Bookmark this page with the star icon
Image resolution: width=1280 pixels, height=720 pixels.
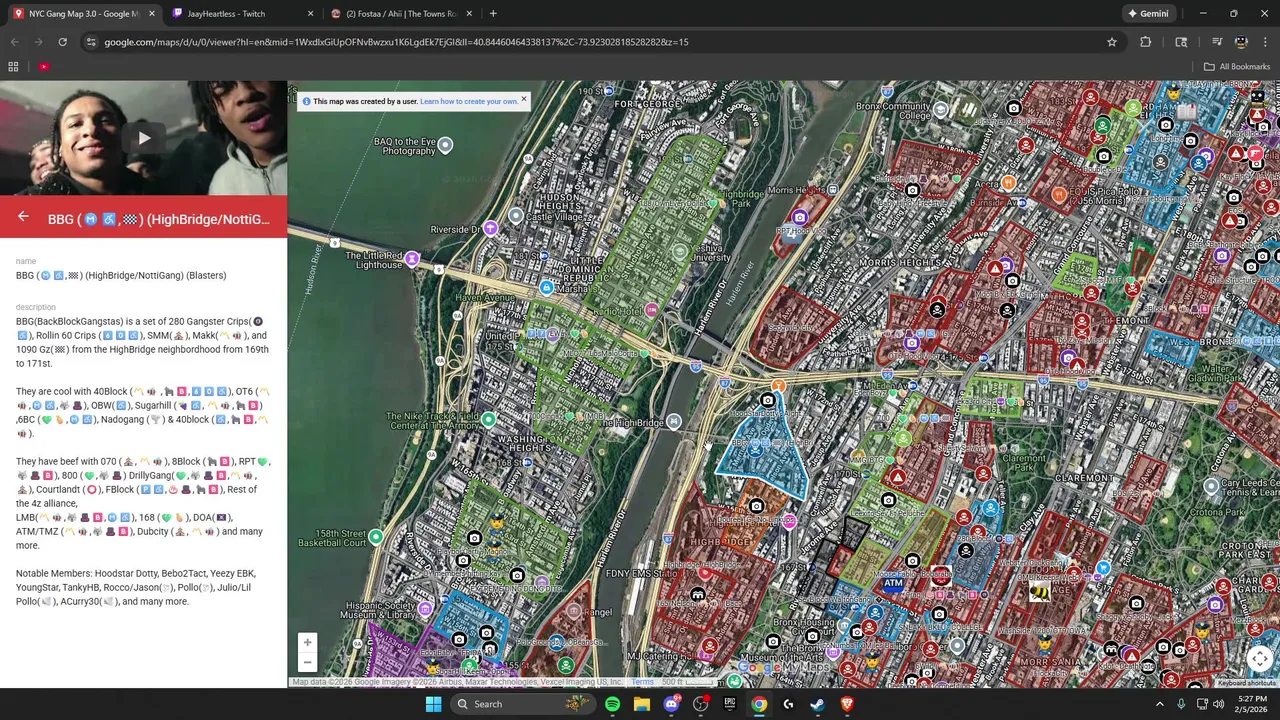1111,42
